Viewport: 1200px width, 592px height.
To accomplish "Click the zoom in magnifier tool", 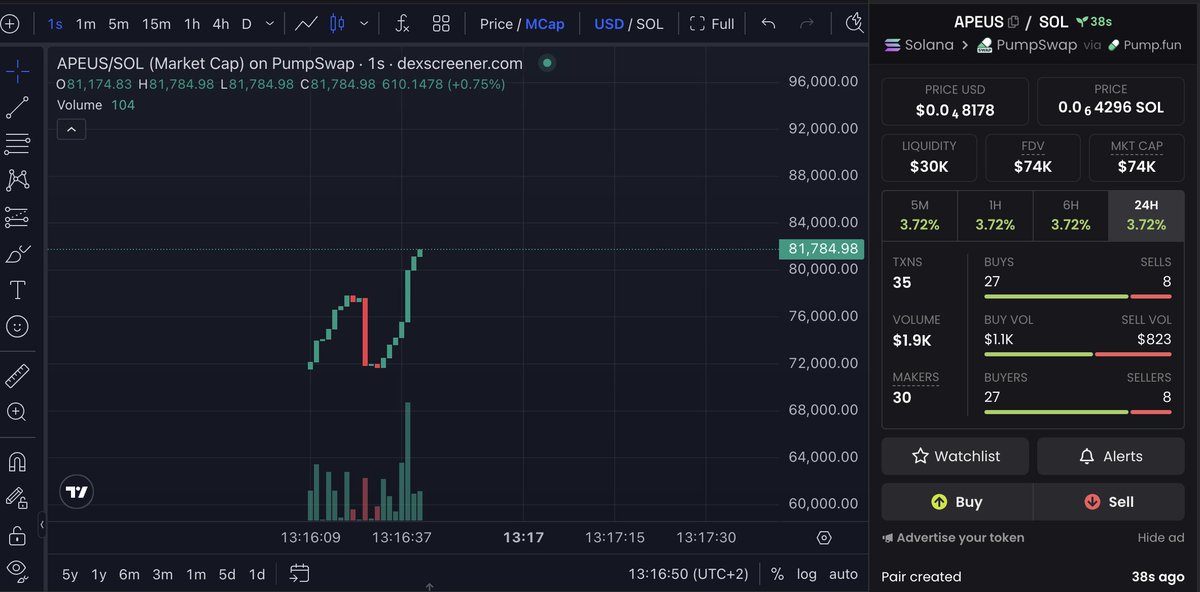I will pyautogui.click(x=17, y=412).
